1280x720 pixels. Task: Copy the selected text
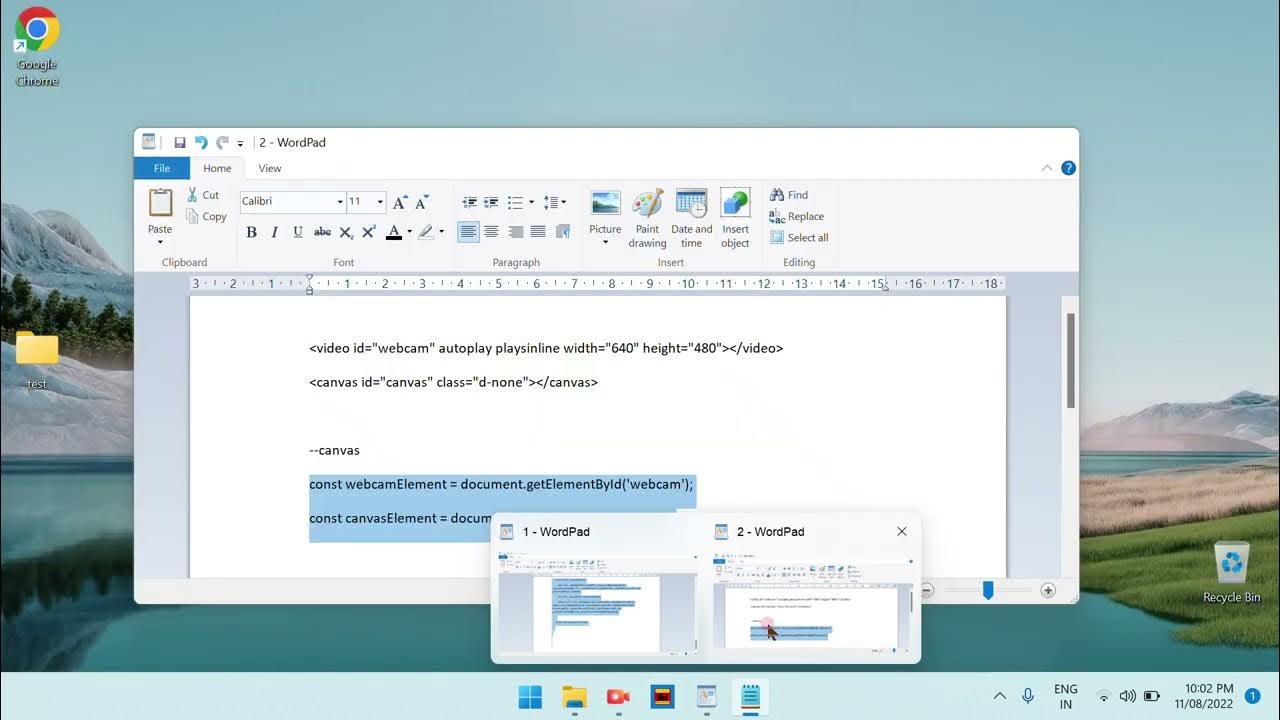(206, 216)
